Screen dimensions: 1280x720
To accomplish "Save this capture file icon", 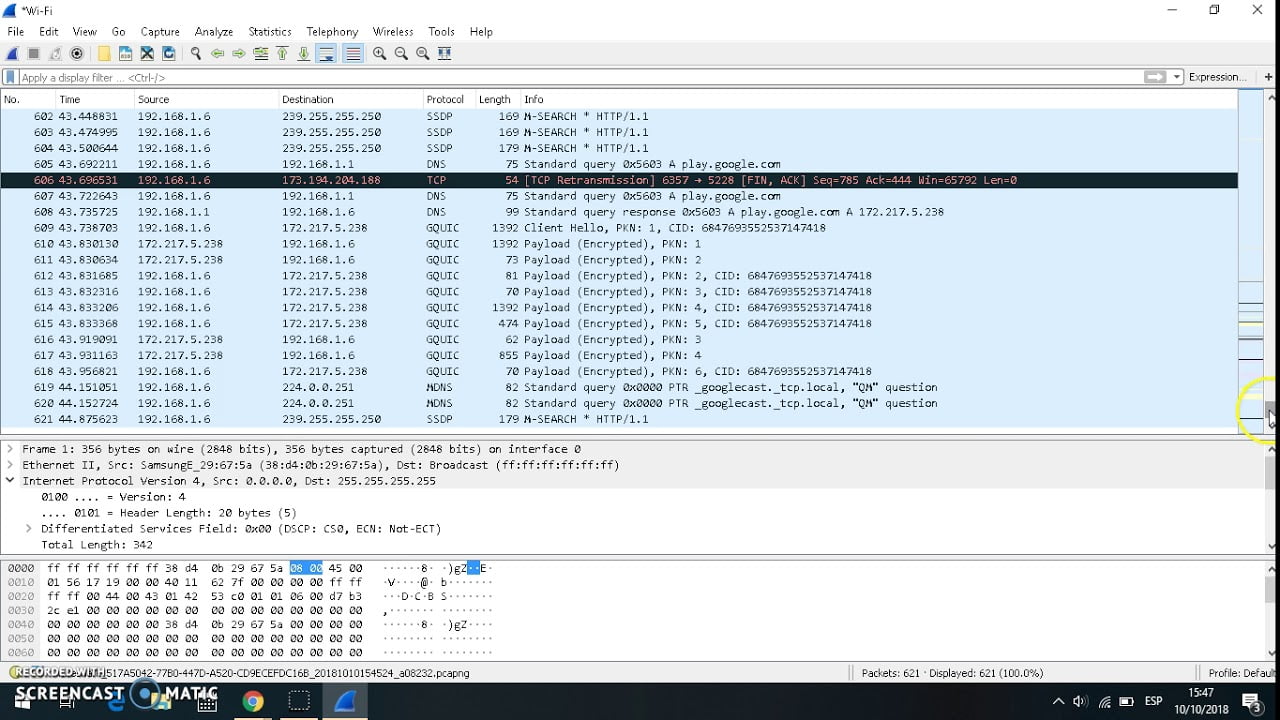I will pos(125,54).
